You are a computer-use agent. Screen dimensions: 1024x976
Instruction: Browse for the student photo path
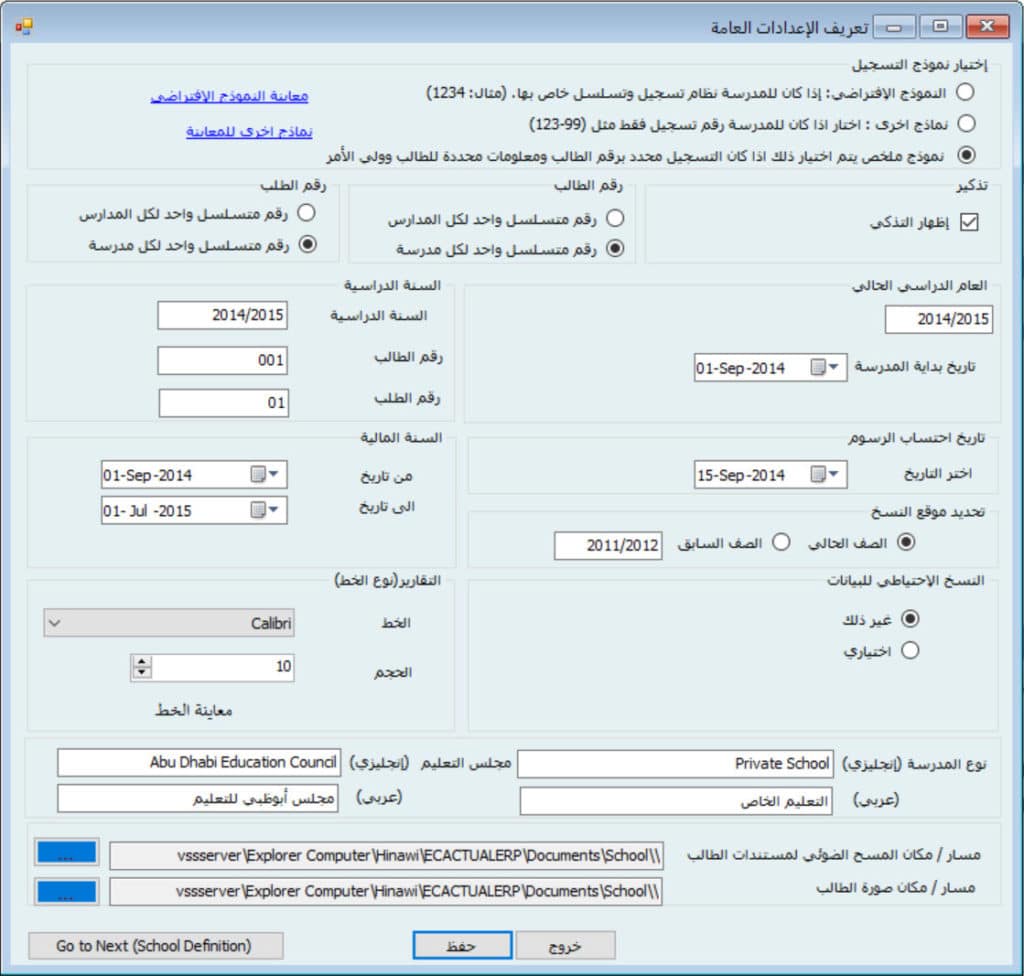(66, 891)
